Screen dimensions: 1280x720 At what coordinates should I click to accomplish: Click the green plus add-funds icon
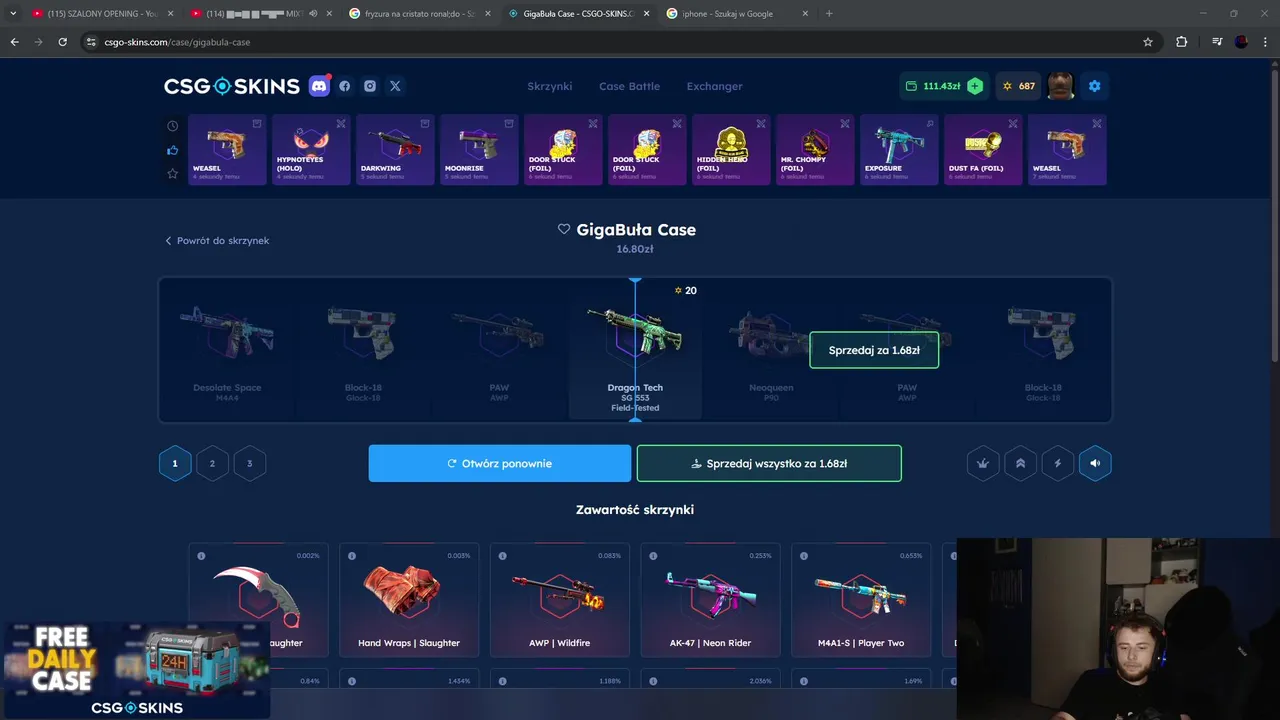[975, 86]
